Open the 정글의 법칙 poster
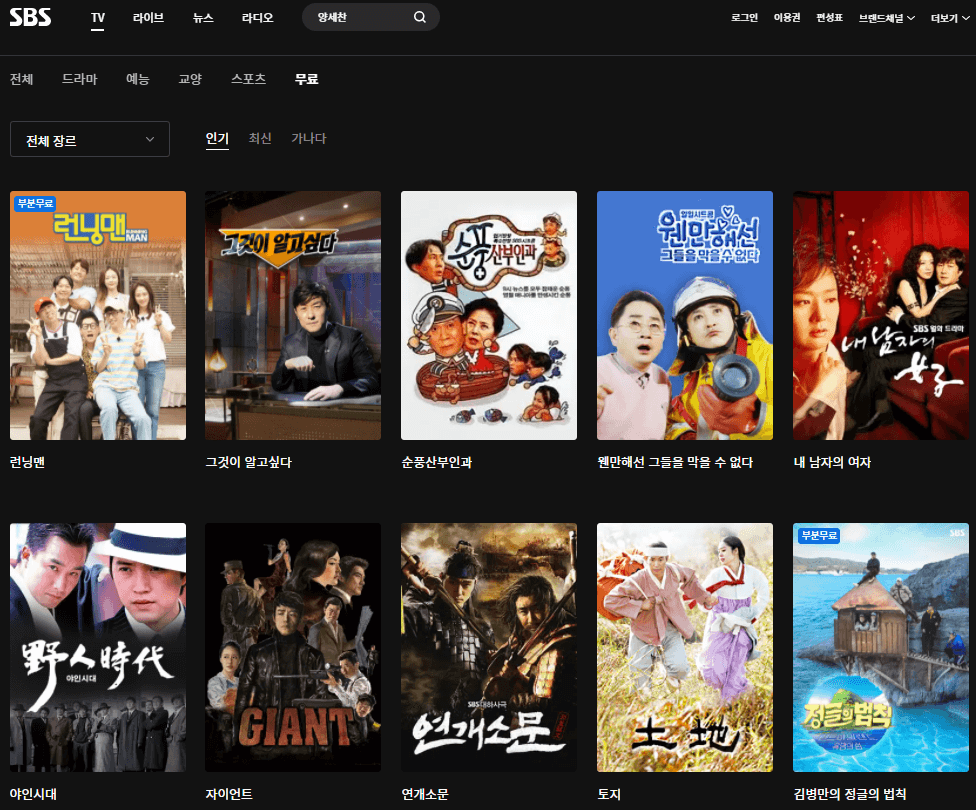The width and height of the screenshot is (976, 810). tap(881, 648)
